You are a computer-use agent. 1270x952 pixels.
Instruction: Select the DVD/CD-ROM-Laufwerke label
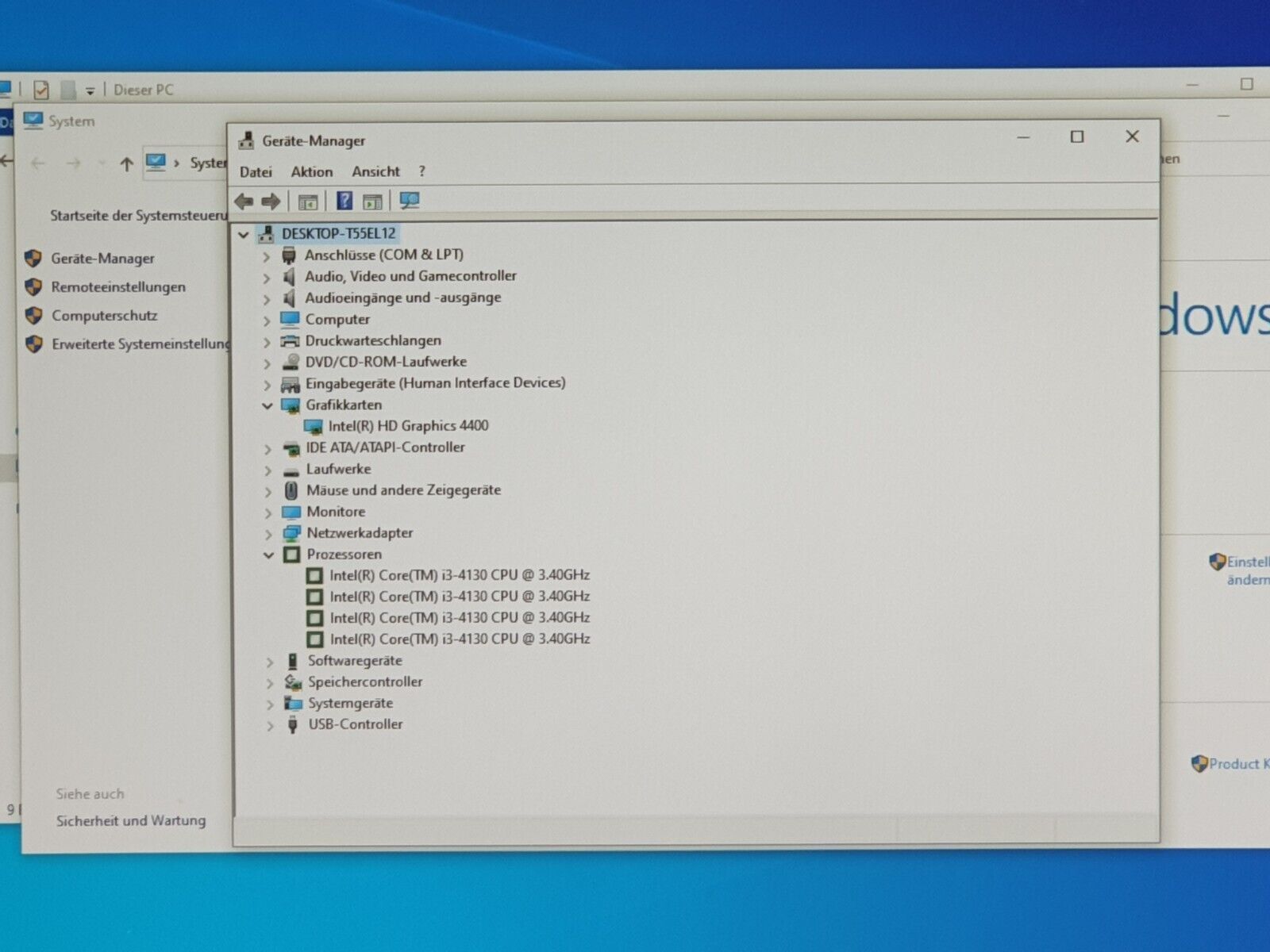[x=386, y=362]
